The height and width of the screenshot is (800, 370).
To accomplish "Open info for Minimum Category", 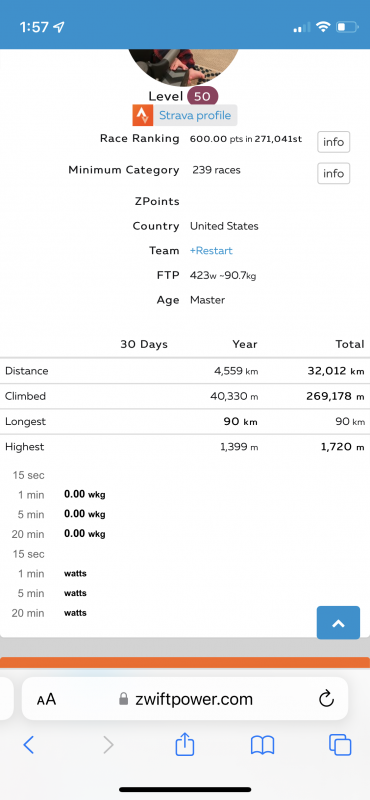I will 334,173.
